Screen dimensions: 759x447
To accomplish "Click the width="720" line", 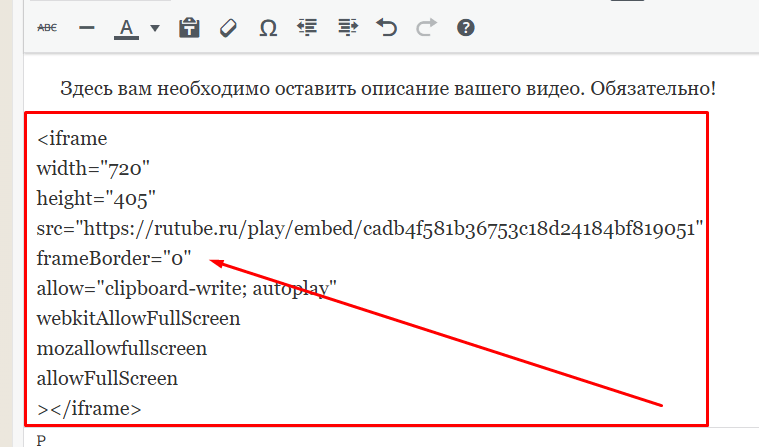I will point(93,169).
